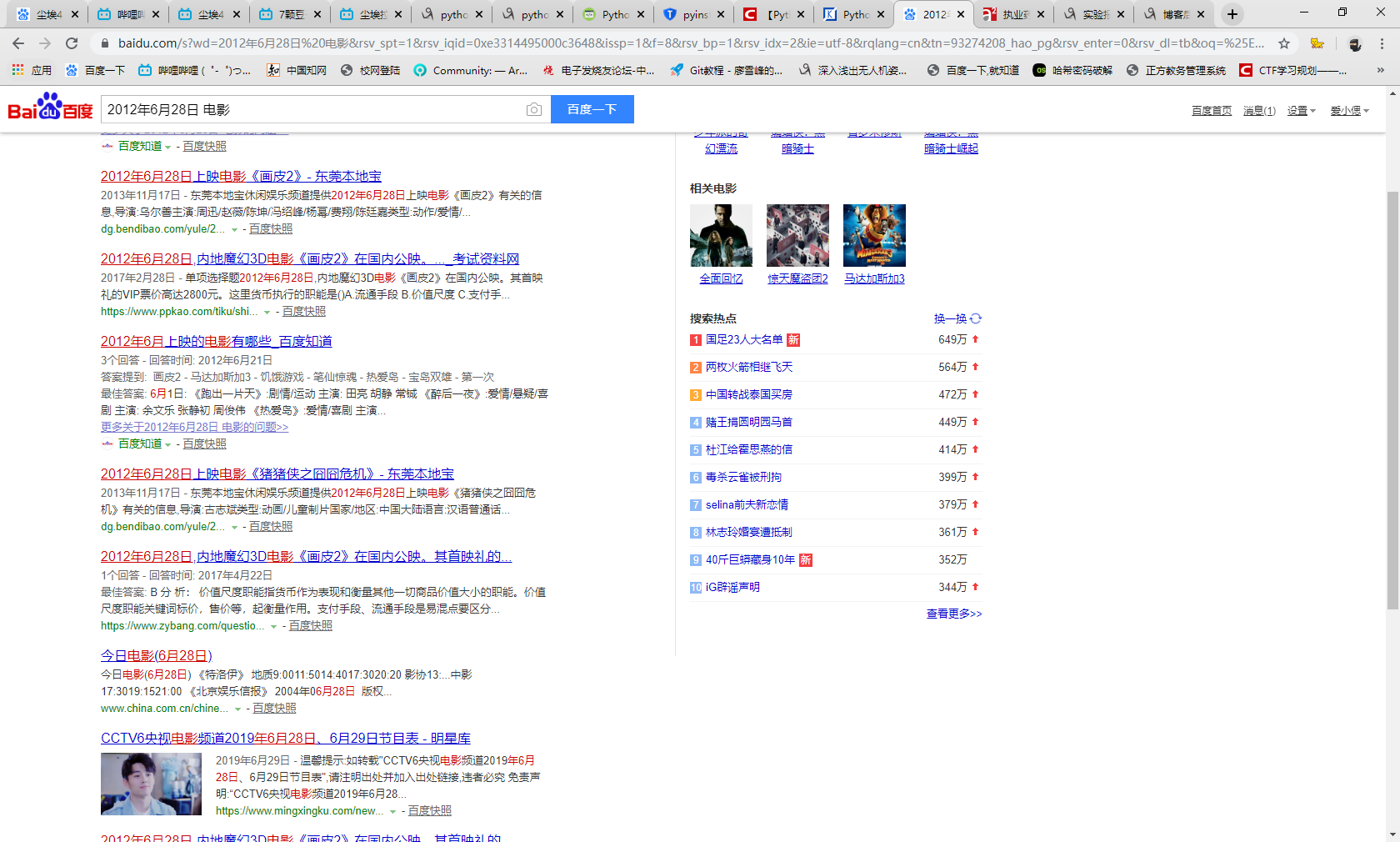This screenshot has width=1400, height=842.
Task: Close the 7颗巨 tab
Action: (317, 14)
